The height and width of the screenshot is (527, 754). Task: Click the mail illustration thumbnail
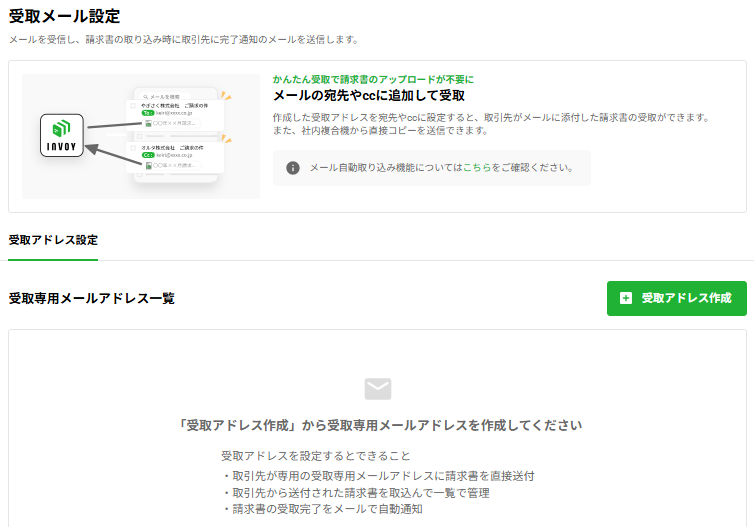141,136
